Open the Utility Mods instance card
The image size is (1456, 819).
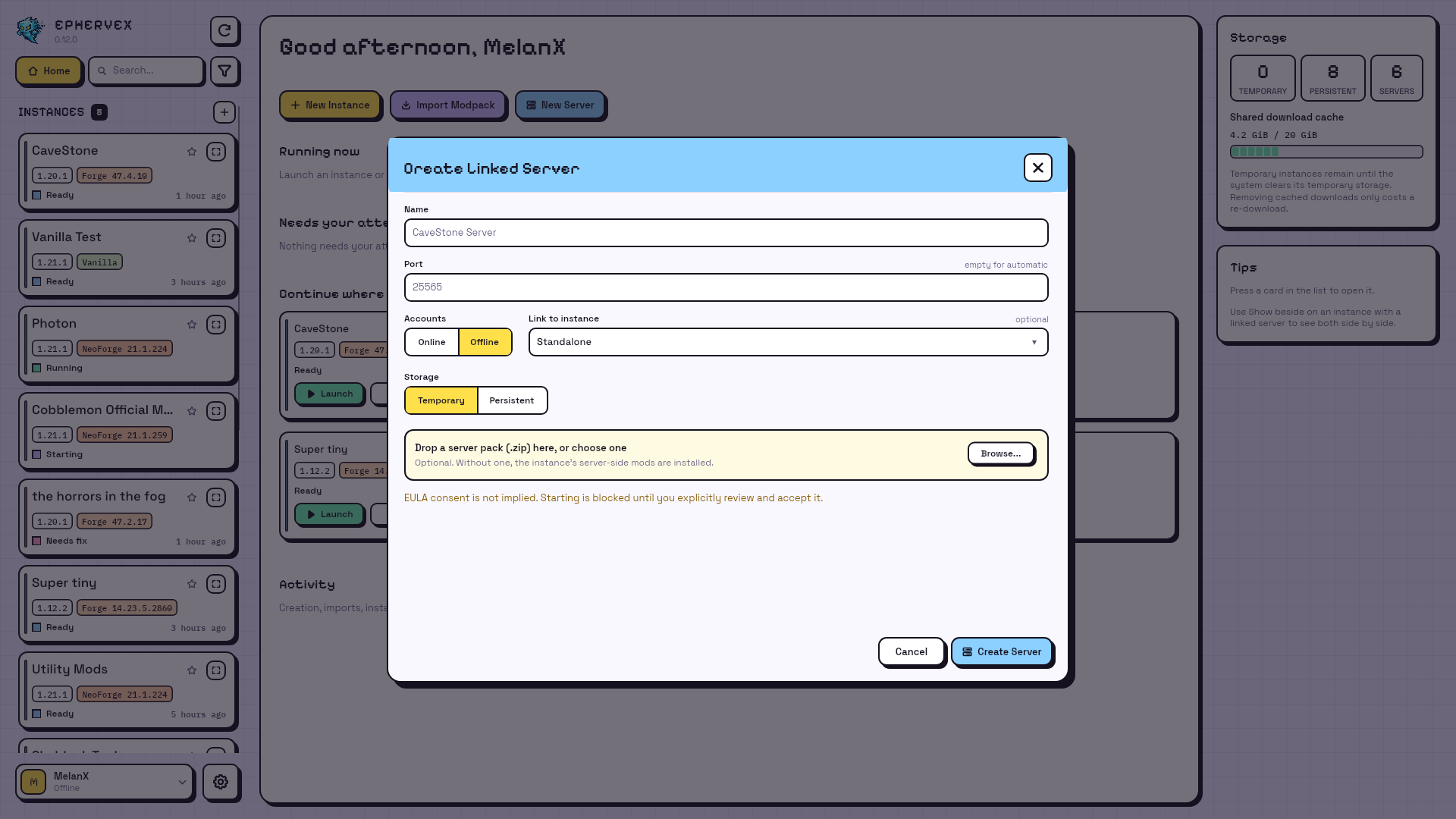[x=127, y=691]
